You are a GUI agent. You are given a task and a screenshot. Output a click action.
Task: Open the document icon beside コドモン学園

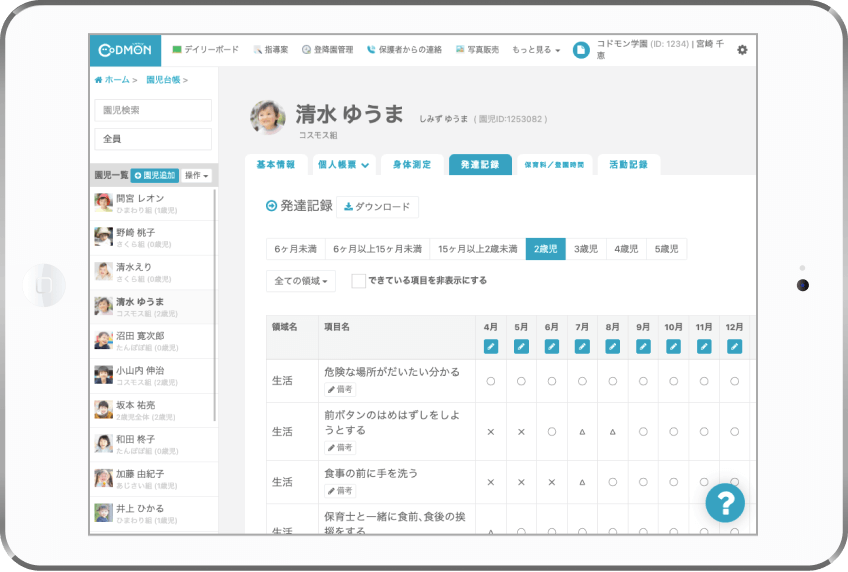(x=581, y=49)
